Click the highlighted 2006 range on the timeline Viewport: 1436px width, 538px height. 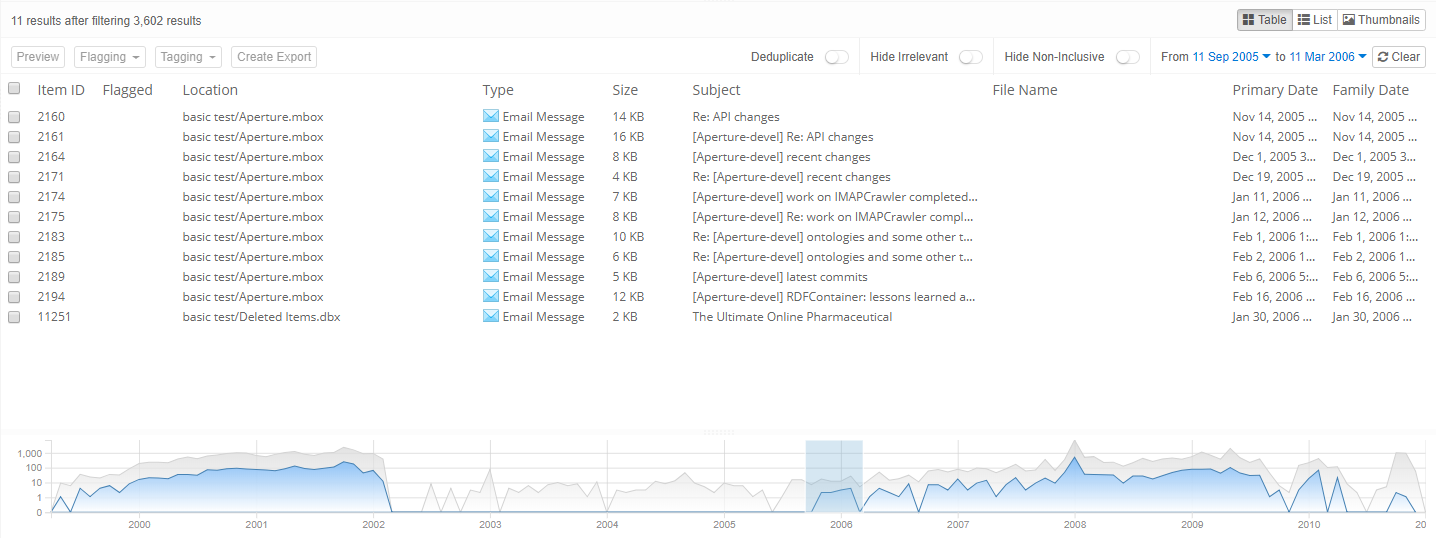[834, 476]
